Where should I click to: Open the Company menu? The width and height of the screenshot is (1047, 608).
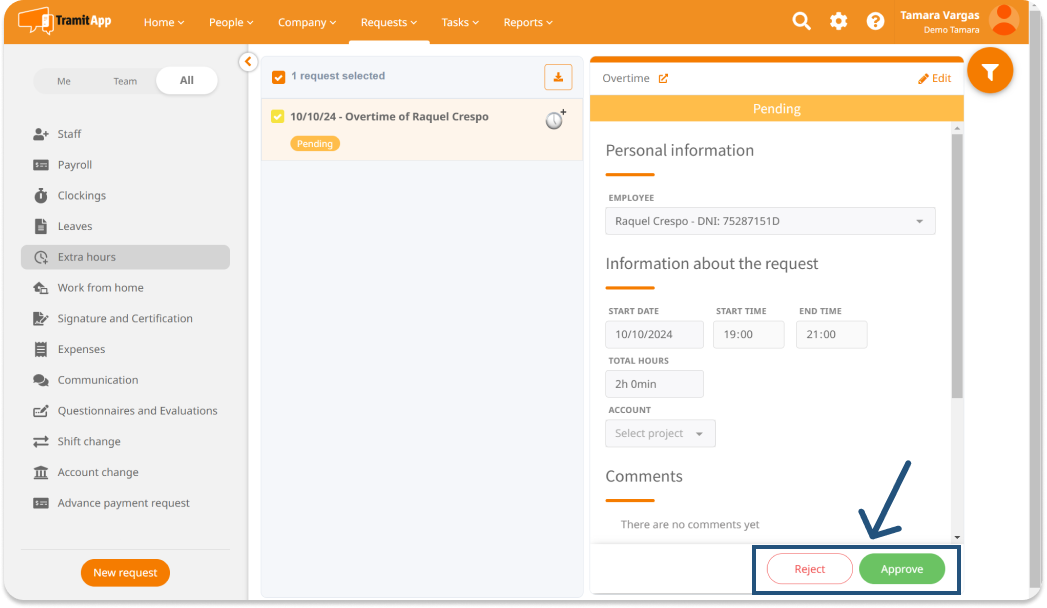click(306, 22)
